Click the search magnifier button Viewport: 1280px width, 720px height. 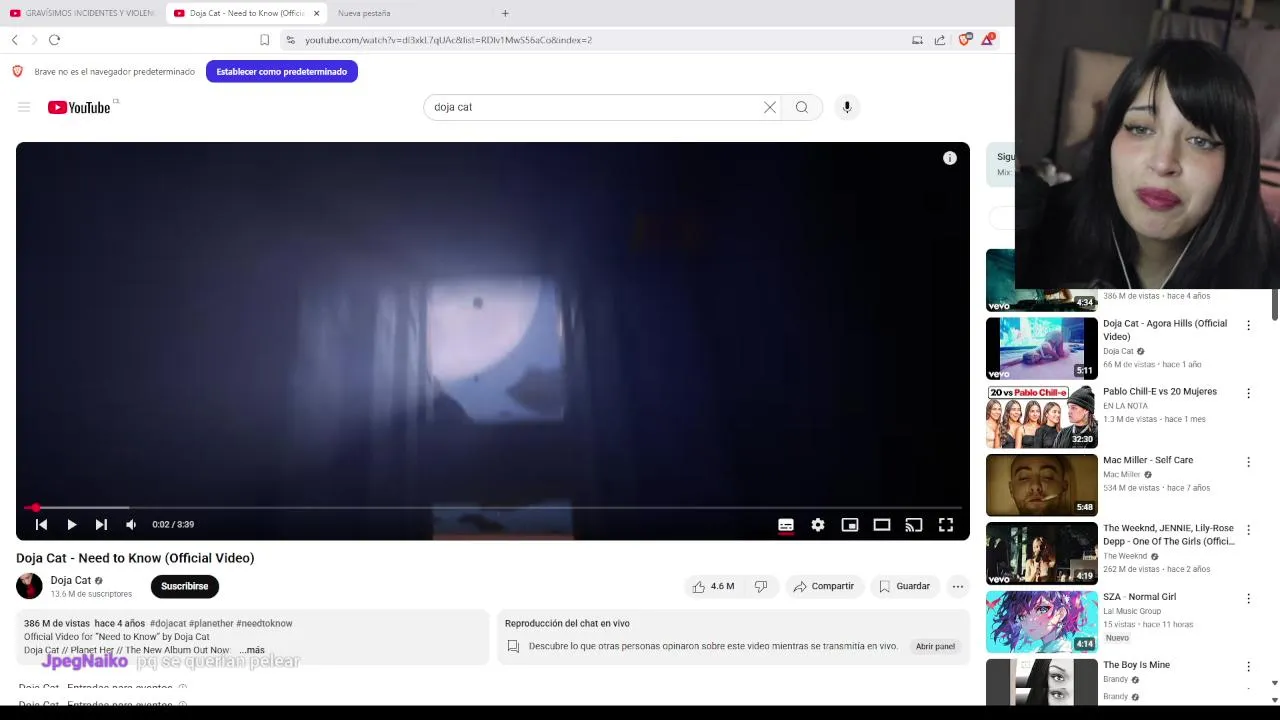click(802, 107)
